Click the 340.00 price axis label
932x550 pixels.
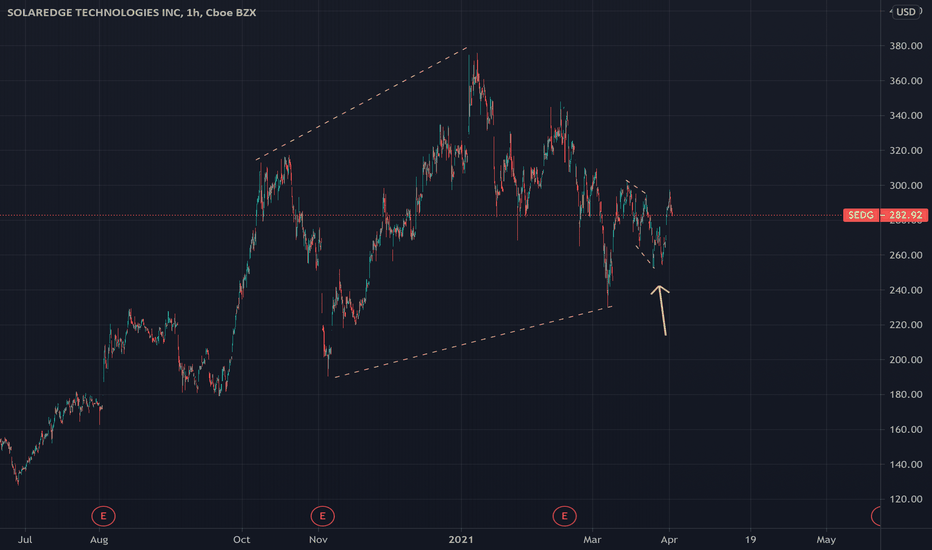[x=906, y=115]
